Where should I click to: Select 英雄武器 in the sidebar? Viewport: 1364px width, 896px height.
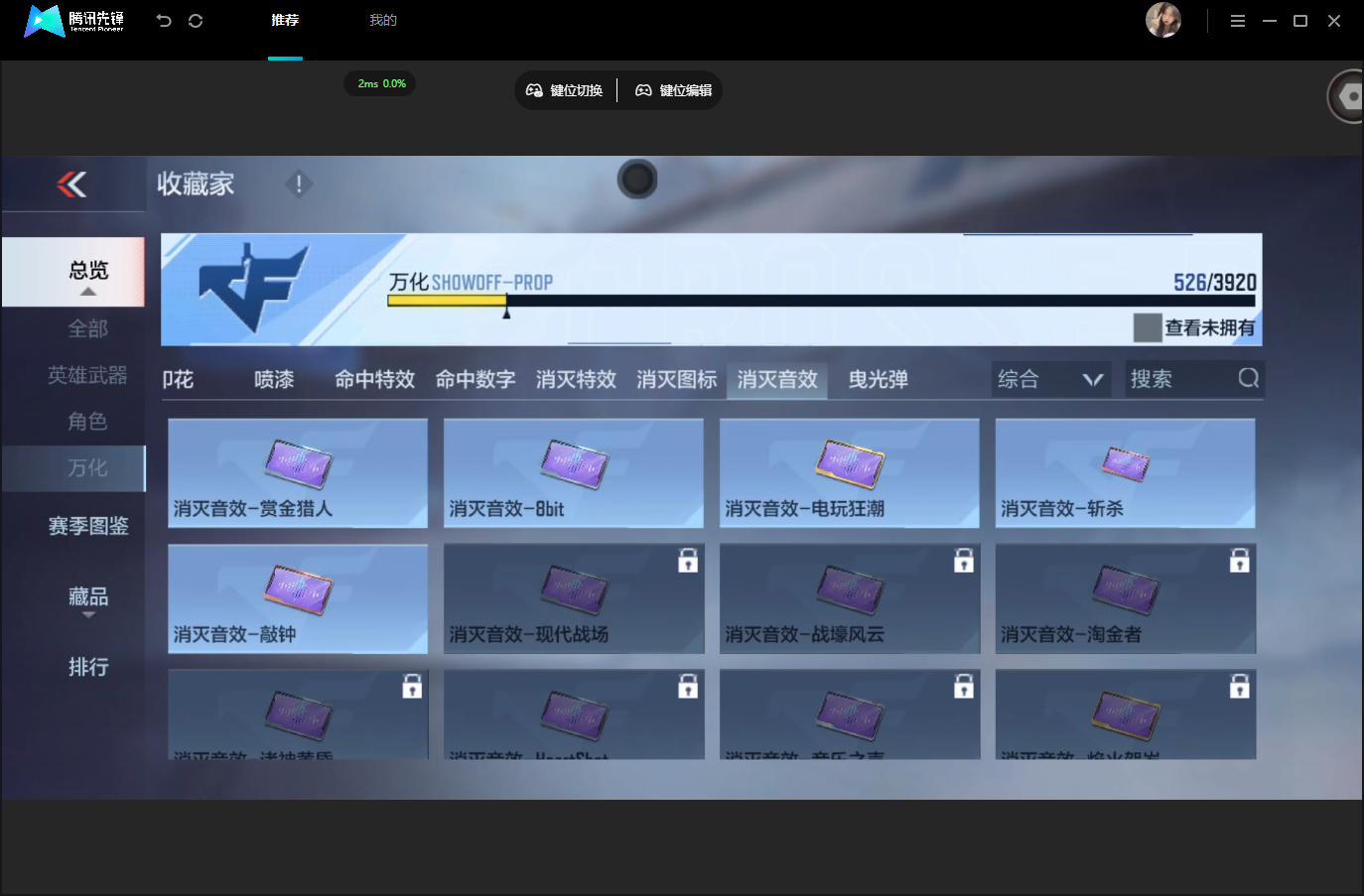[87, 375]
